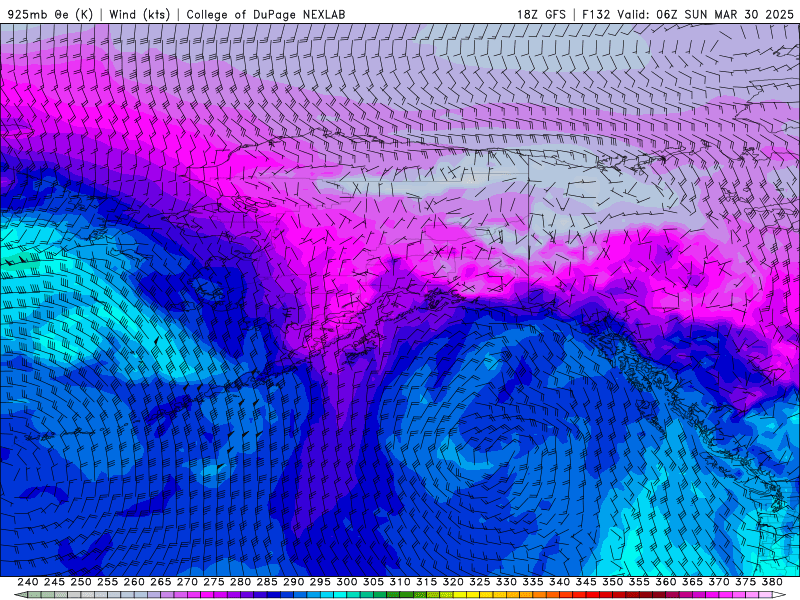Click the 290 value on the color scale
The height and width of the screenshot is (600, 800).
[293, 582]
